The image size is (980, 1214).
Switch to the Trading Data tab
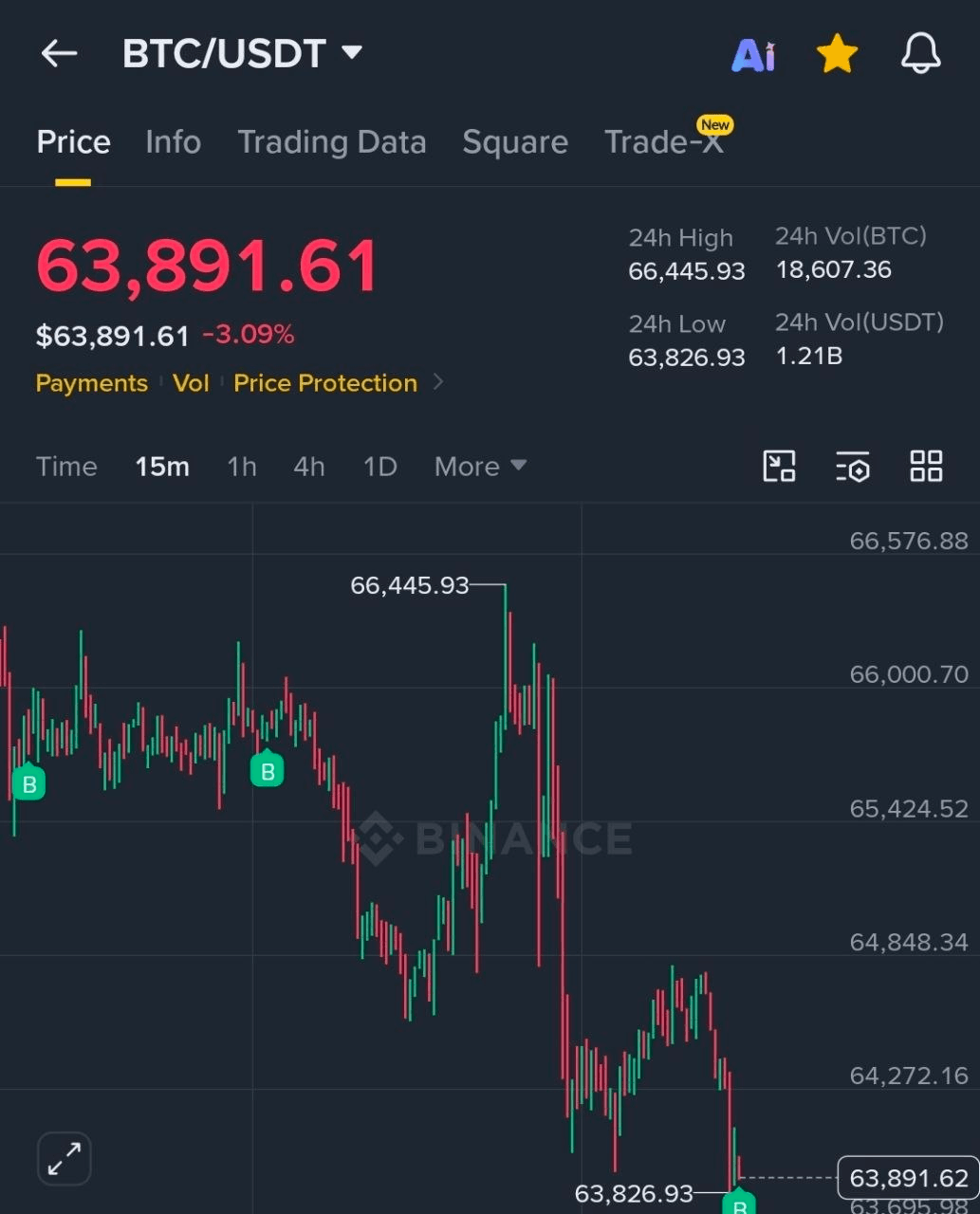pyautogui.click(x=331, y=142)
